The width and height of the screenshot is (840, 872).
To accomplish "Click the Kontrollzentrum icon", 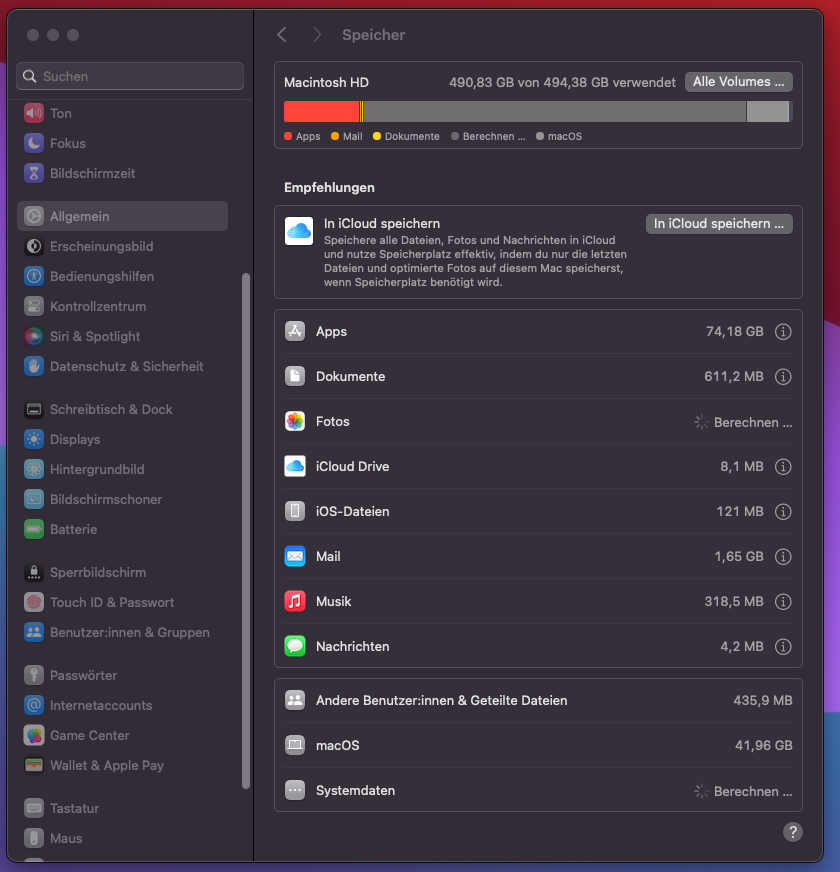I will [x=34, y=306].
